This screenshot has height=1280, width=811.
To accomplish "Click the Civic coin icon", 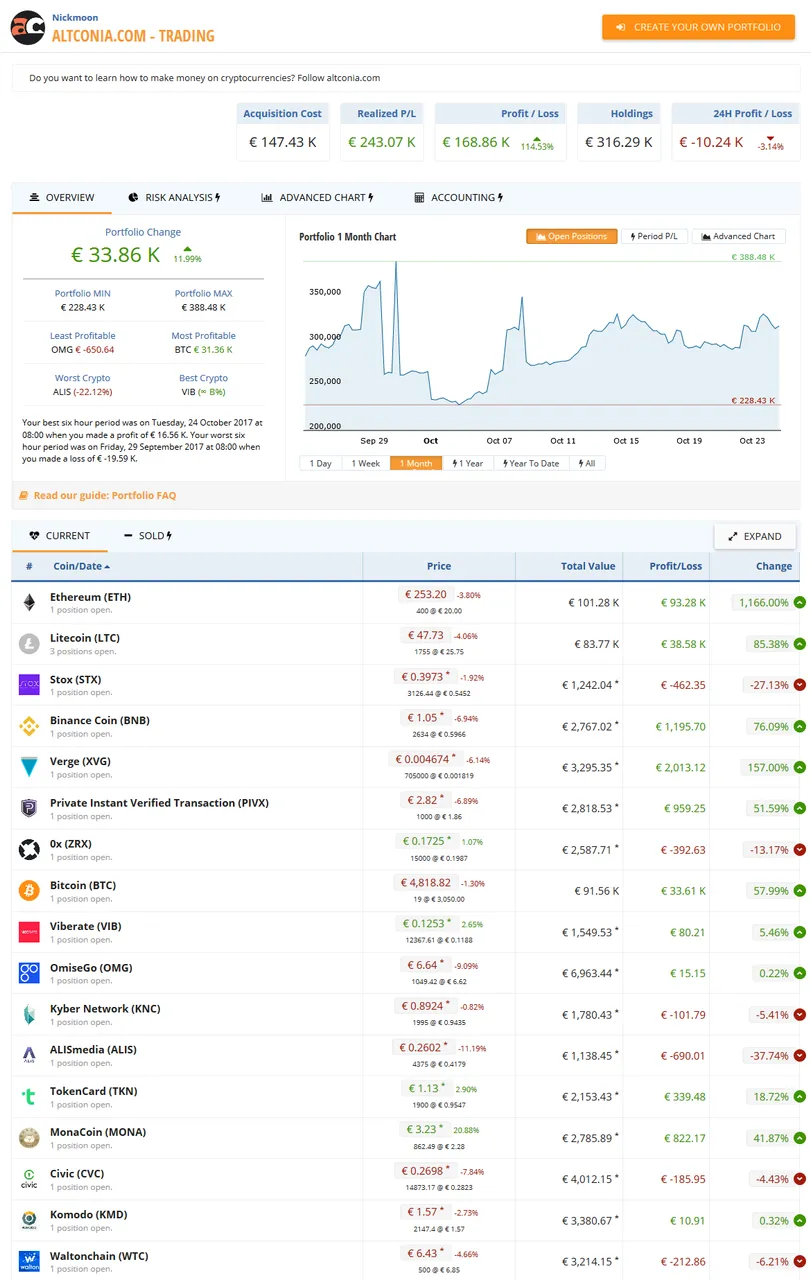I will (x=29, y=1179).
